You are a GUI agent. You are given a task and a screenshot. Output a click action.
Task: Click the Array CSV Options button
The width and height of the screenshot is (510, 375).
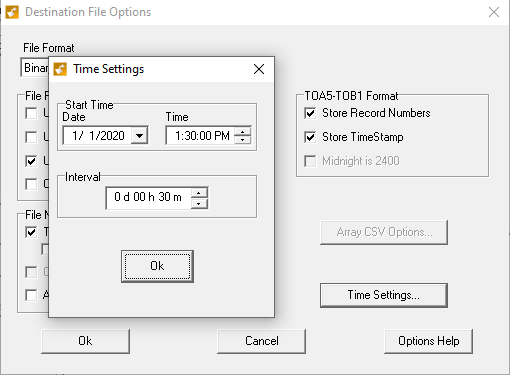pyautogui.click(x=384, y=232)
